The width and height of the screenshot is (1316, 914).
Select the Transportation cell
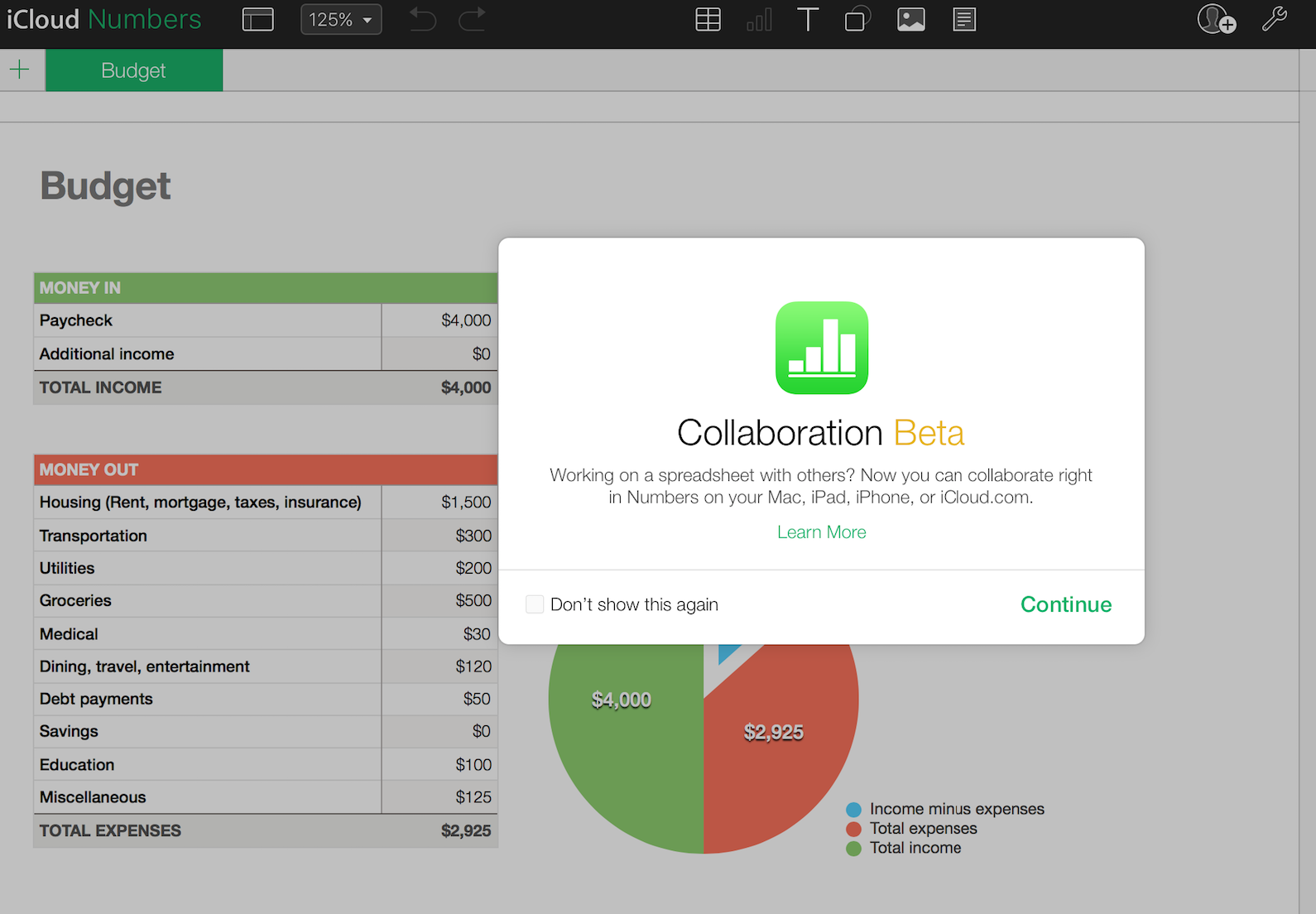(208, 536)
